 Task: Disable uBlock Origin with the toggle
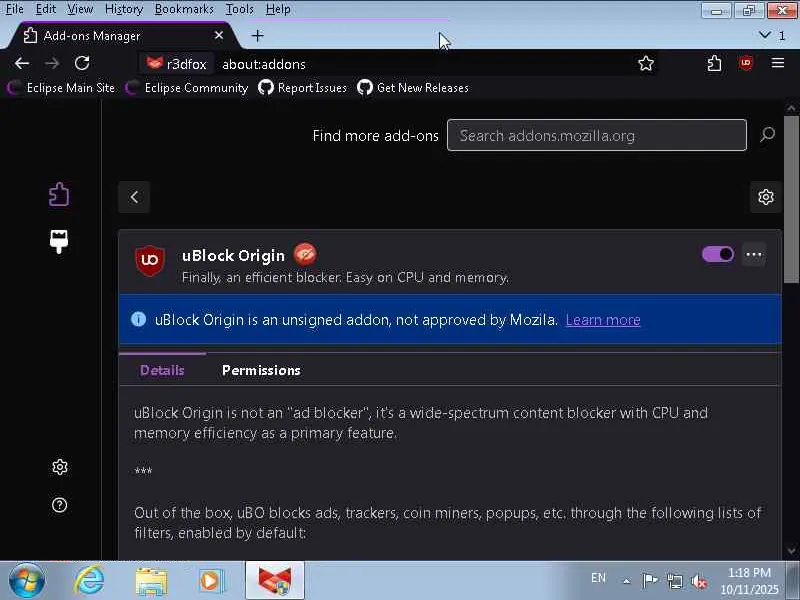click(x=718, y=254)
